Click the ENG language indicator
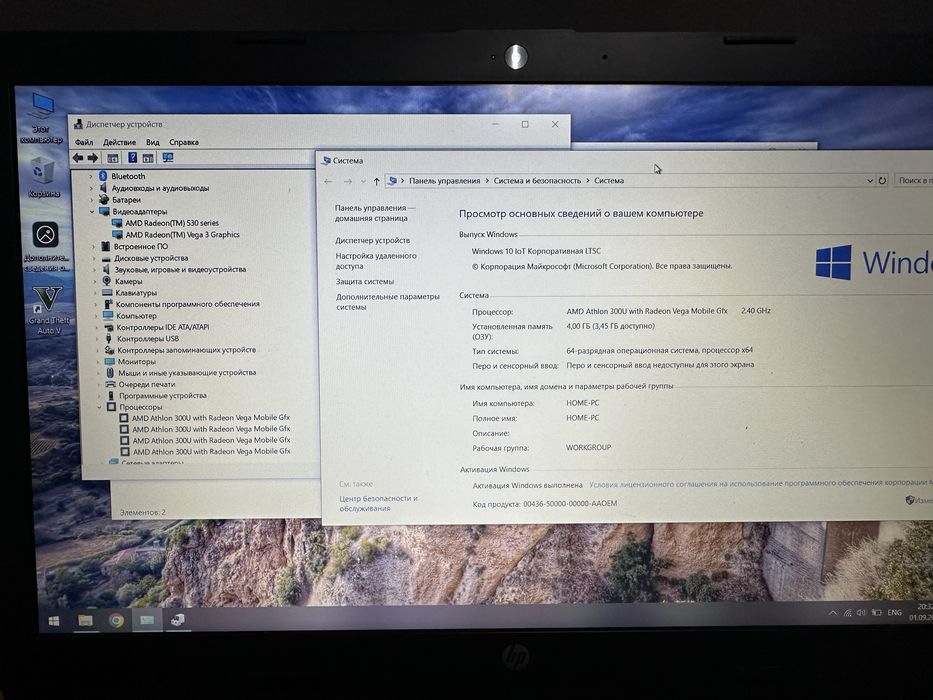This screenshot has height=700, width=933. 894,612
